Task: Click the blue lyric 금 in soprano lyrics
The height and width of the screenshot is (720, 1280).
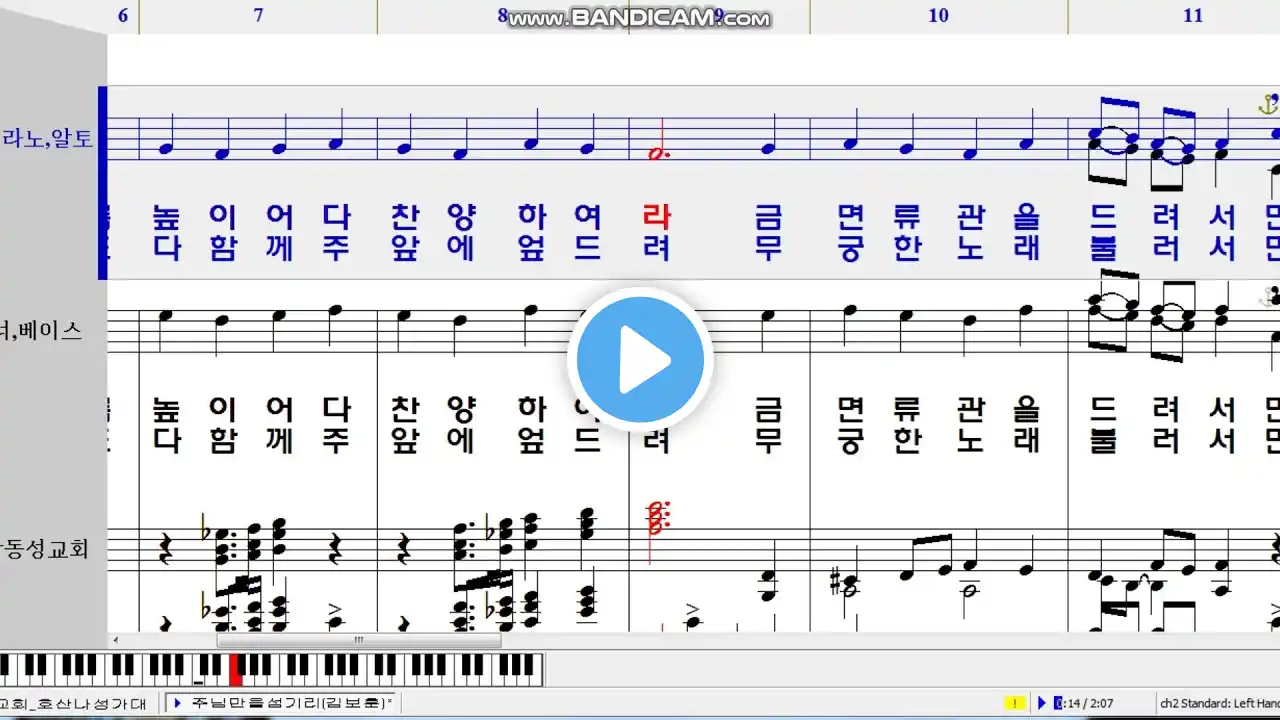Action: [767, 216]
